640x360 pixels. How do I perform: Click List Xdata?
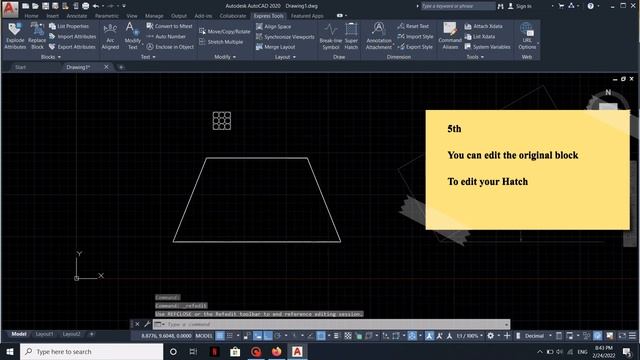click(x=480, y=36)
